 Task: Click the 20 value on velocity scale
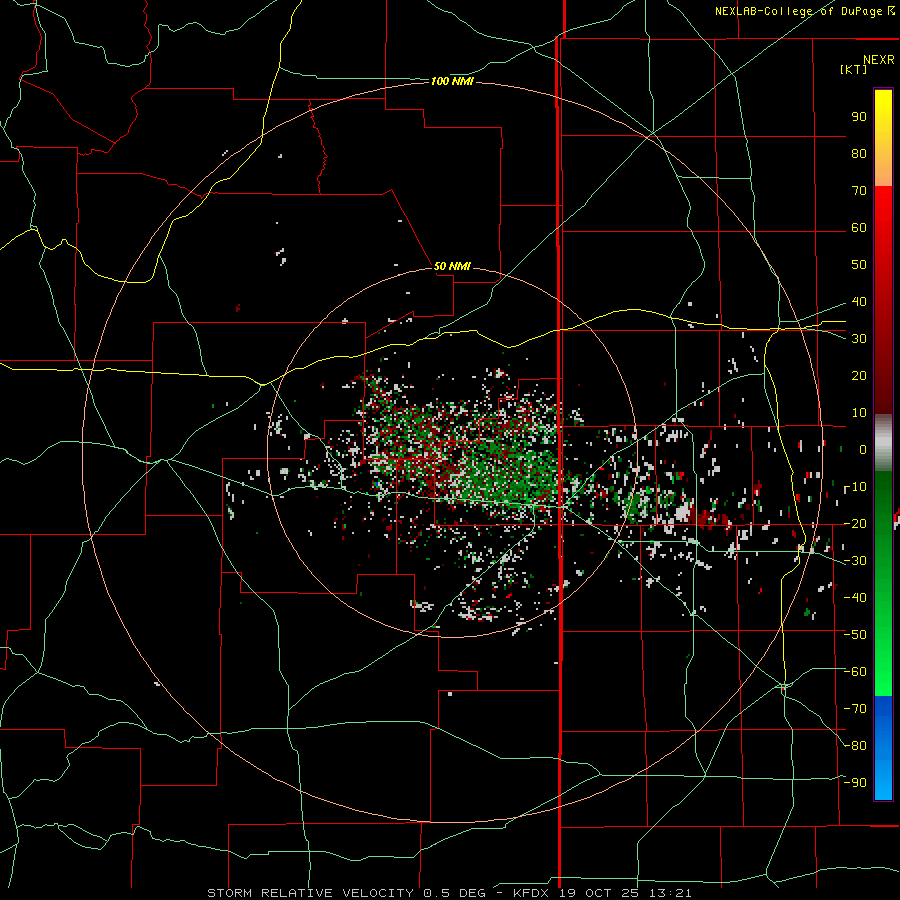pos(859,376)
